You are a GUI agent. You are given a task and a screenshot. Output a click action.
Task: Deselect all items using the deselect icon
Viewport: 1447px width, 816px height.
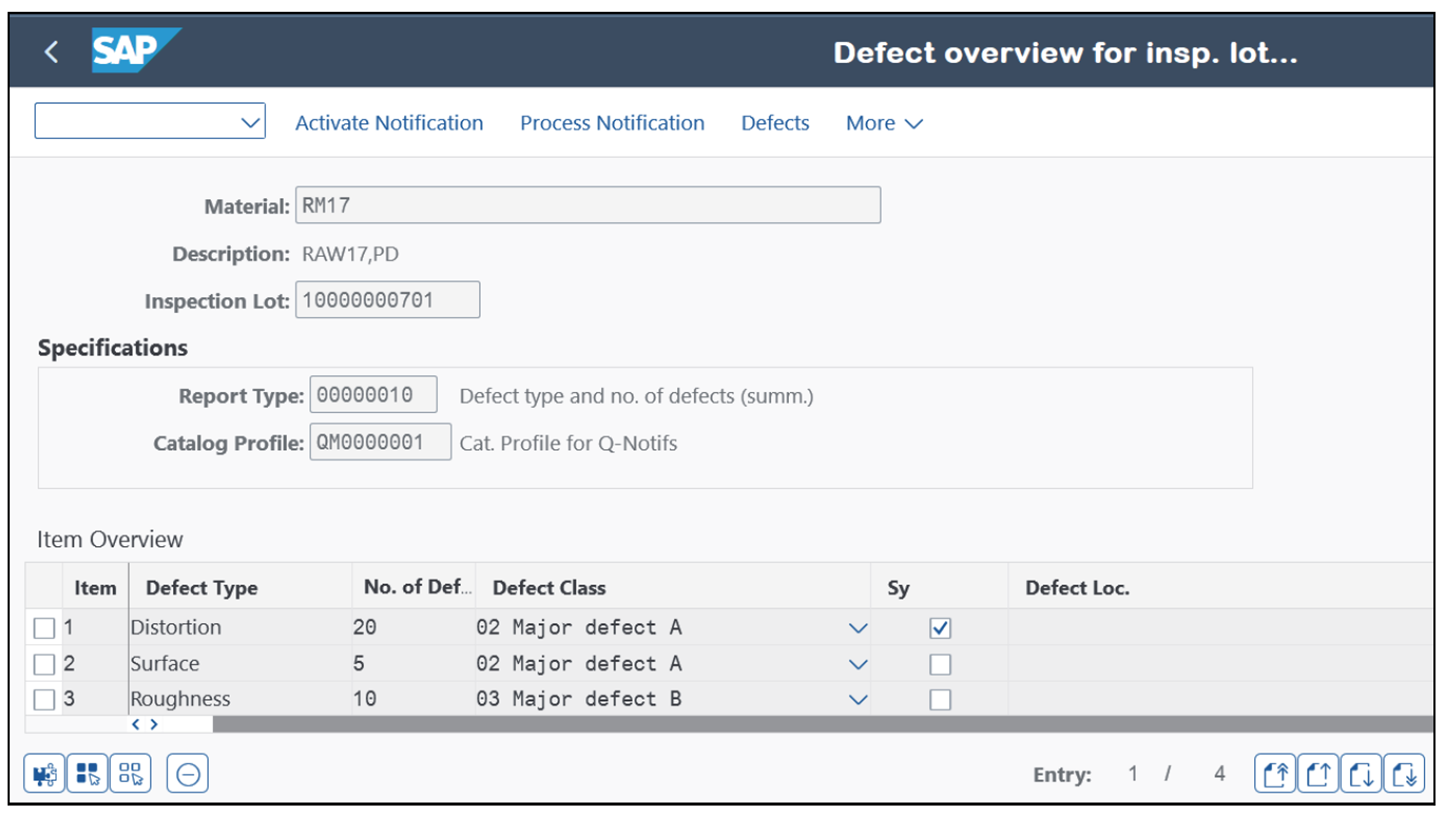pyautogui.click(x=130, y=772)
